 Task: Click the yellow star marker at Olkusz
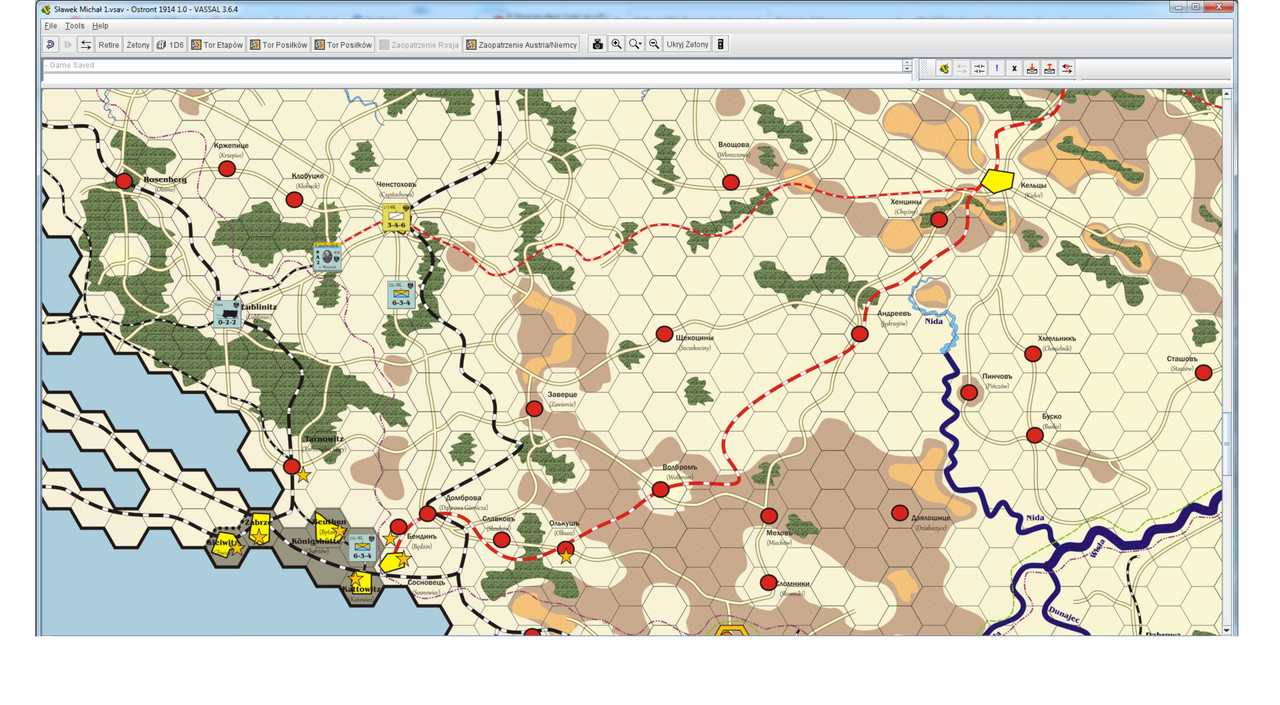click(x=567, y=557)
